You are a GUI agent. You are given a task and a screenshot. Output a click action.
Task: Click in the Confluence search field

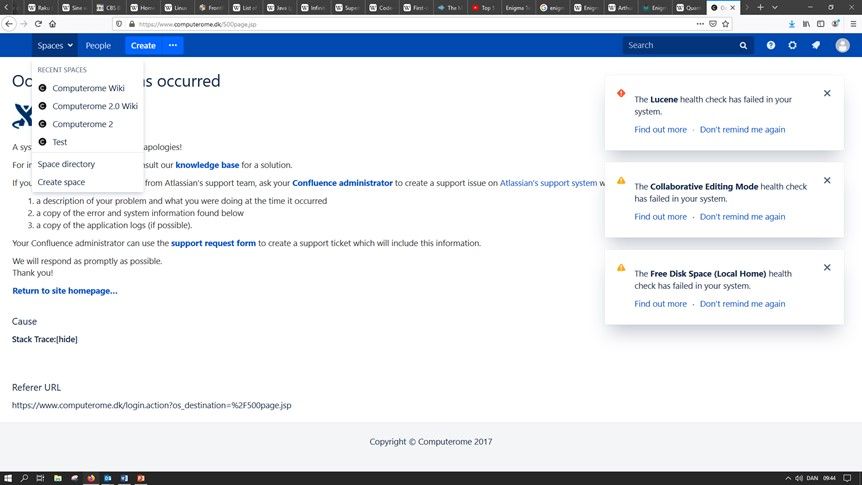pos(680,45)
